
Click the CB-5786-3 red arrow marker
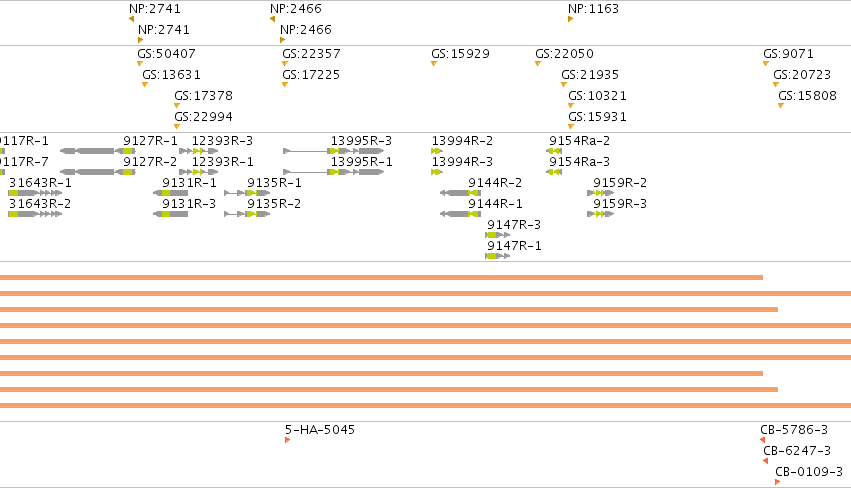pos(763,440)
